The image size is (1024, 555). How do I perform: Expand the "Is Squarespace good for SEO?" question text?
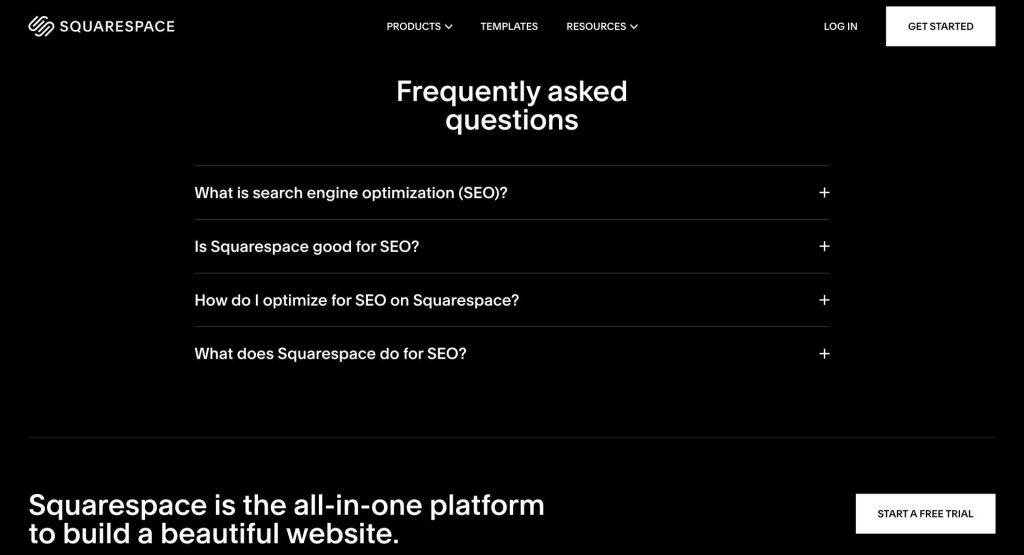[x=307, y=246]
